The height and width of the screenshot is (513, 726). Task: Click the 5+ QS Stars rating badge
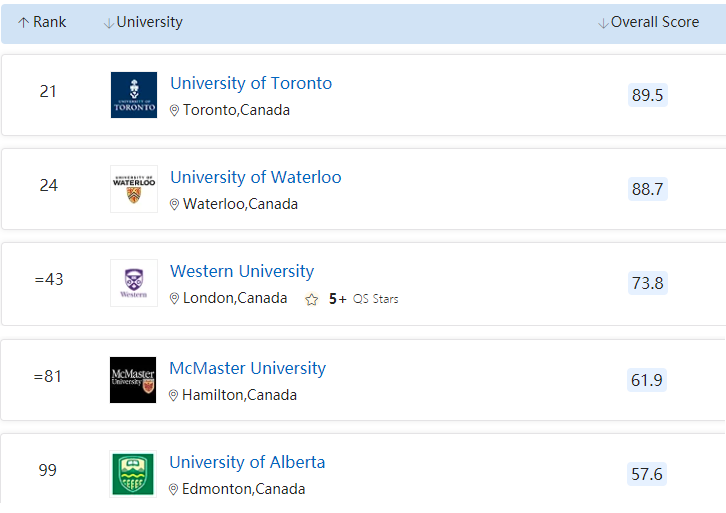[x=352, y=299]
